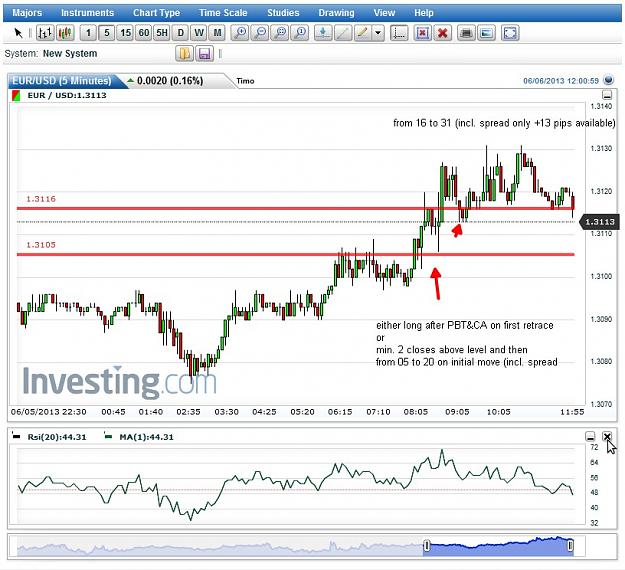Open the drawing tool dropdown arrow
This screenshot has width=625, height=570.
point(378,33)
